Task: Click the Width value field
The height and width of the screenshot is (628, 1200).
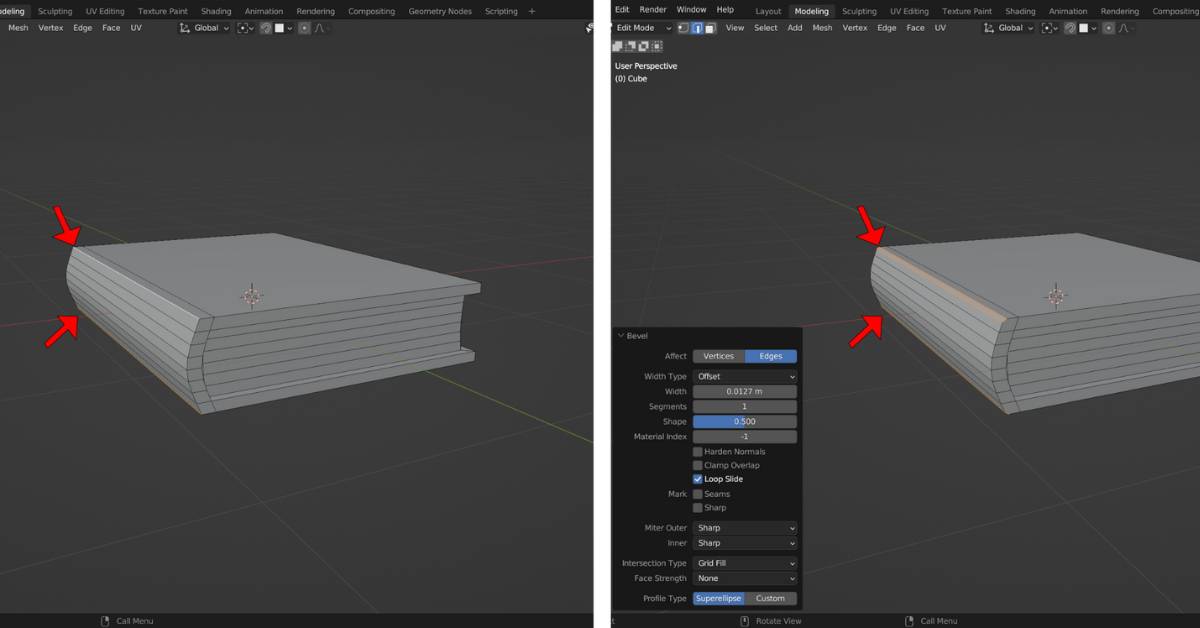Action: point(745,391)
